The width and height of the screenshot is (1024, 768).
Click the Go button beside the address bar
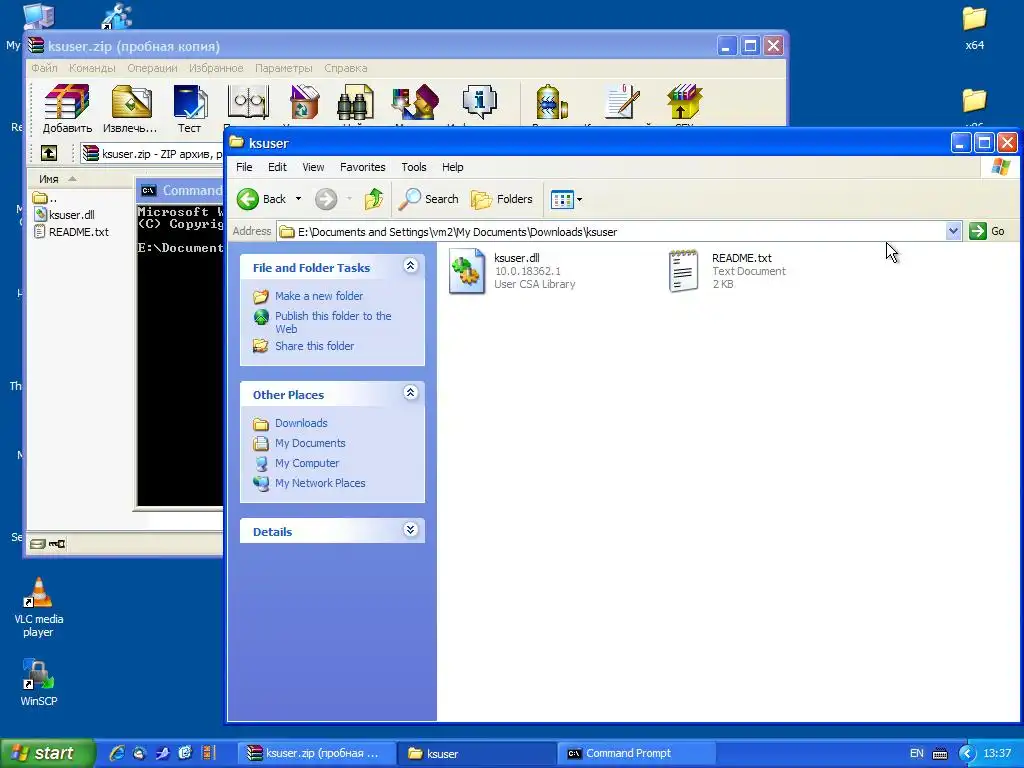pos(987,231)
